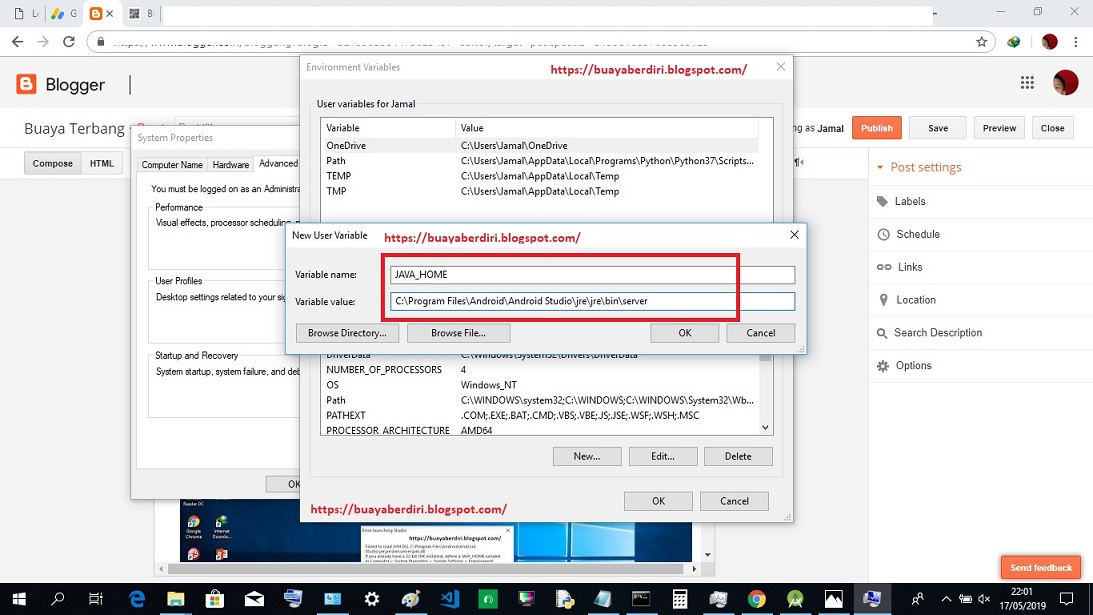1093x615 pixels.
Task: Click Send feedback button
Action: pyautogui.click(x=1041, y=568)
